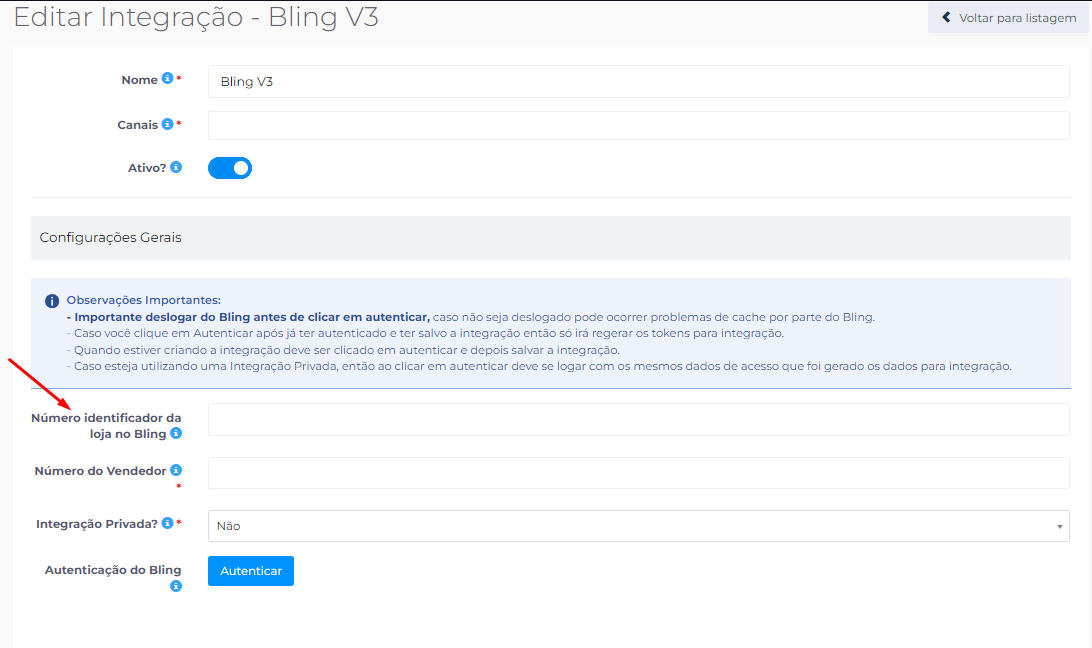Click the info icon next to Nome
The height and width of the screenshot is (648, 1092).
167,78
